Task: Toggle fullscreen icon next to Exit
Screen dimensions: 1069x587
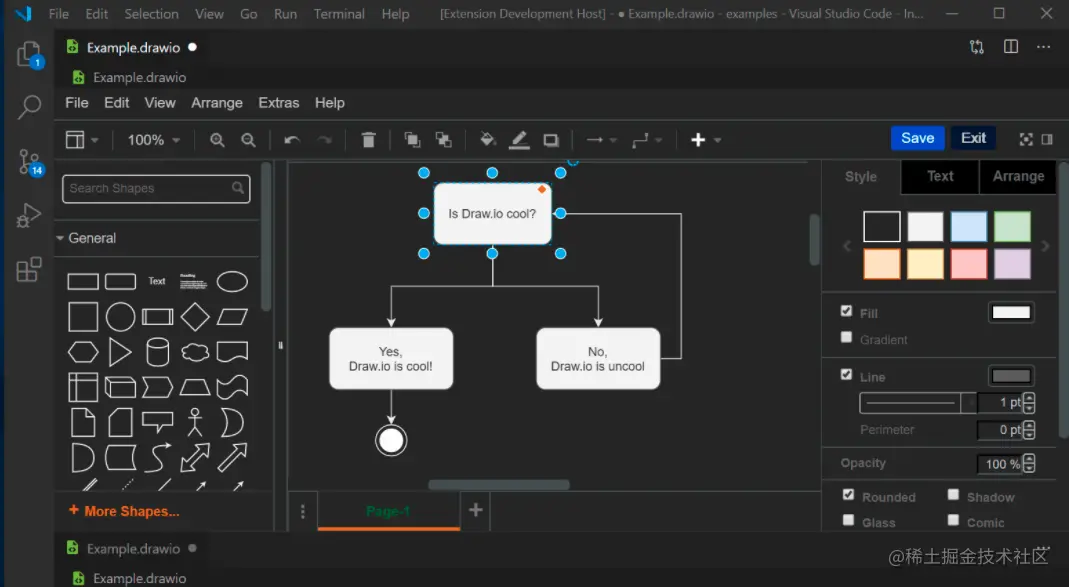Action: (x=1025, y=140)
